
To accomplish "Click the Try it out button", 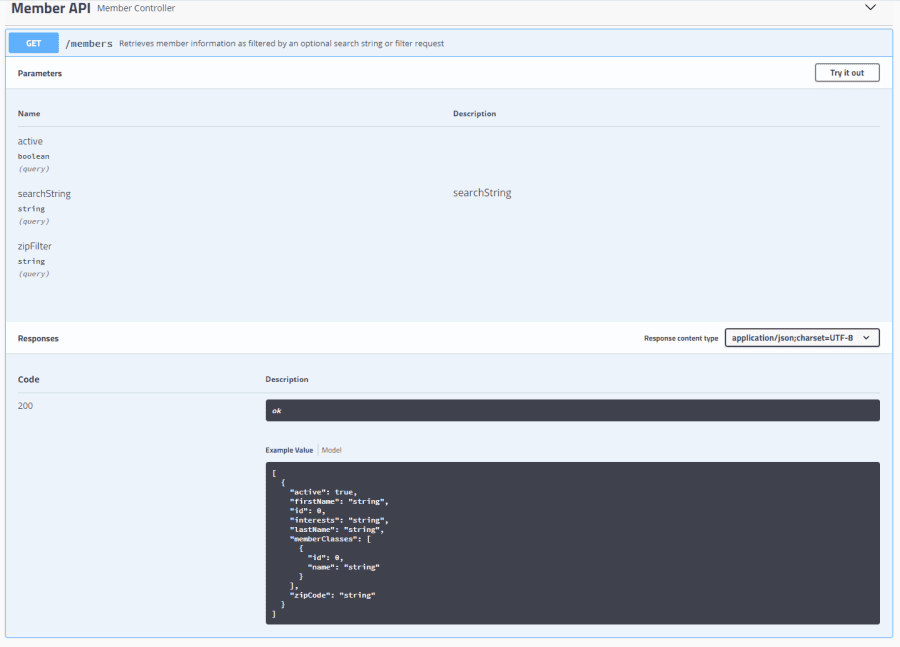I will click(847, 73).
